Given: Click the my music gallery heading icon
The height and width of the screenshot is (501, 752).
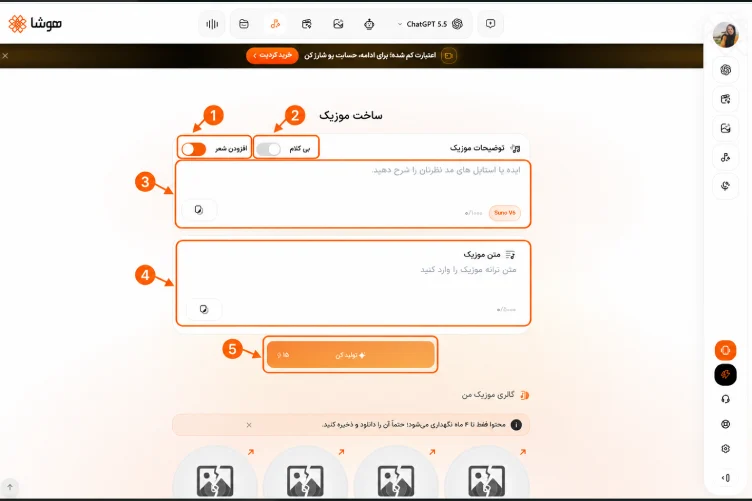Looking at the screenshot, I should [525, 395].
